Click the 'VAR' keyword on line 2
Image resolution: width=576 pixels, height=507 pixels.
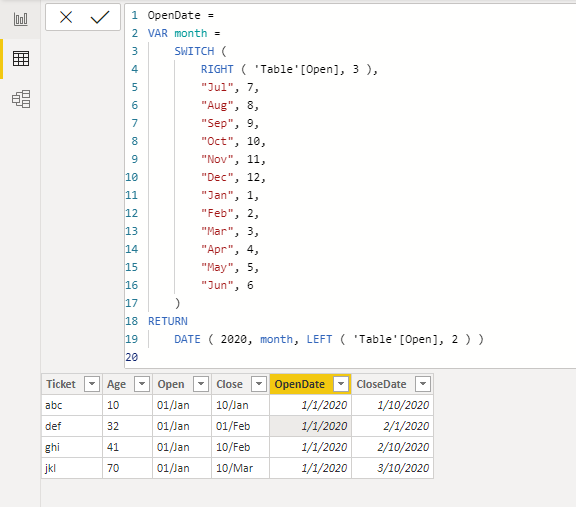[158, 33]
